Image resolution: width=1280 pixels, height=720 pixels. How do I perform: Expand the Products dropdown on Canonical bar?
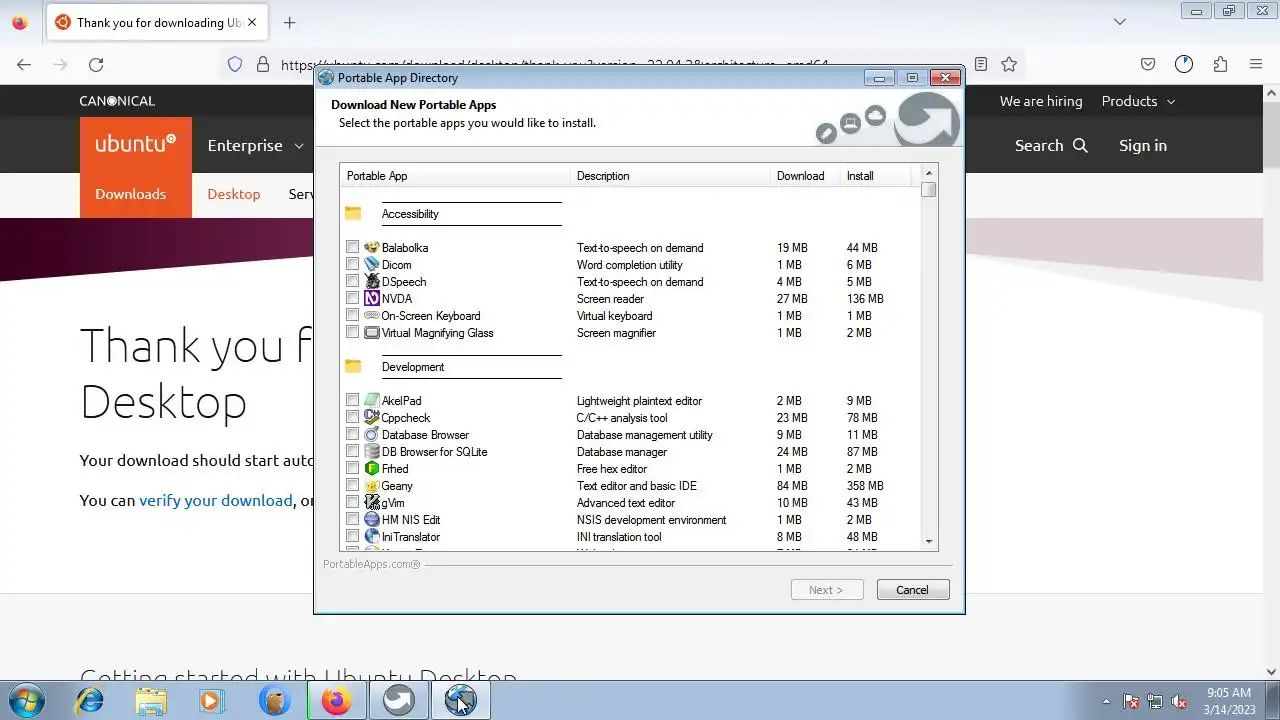point(1138,101)
